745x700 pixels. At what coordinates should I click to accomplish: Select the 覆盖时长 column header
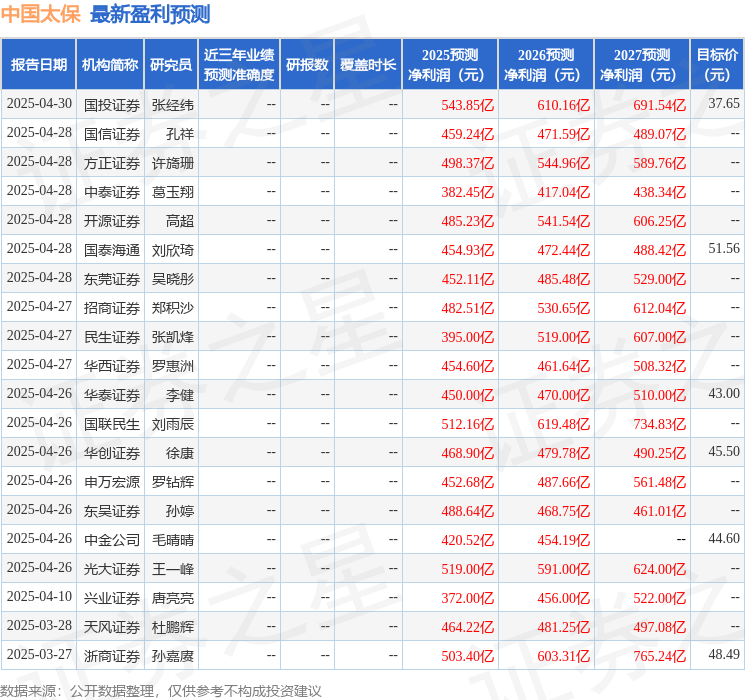tap(368, 64)
